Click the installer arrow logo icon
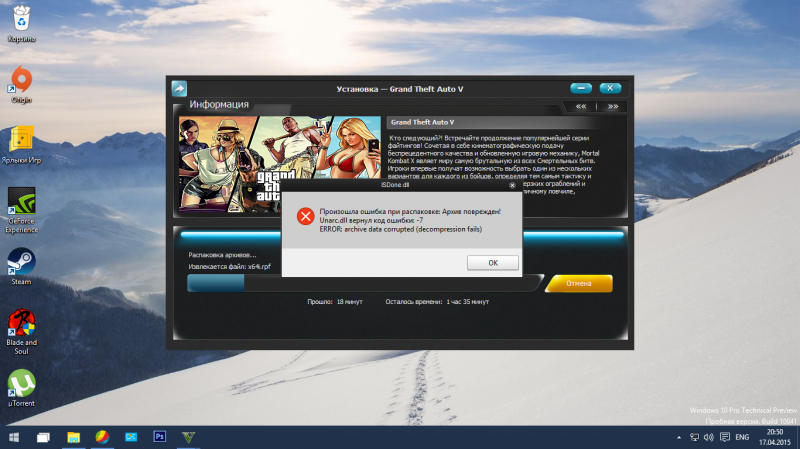 [180, 89]
